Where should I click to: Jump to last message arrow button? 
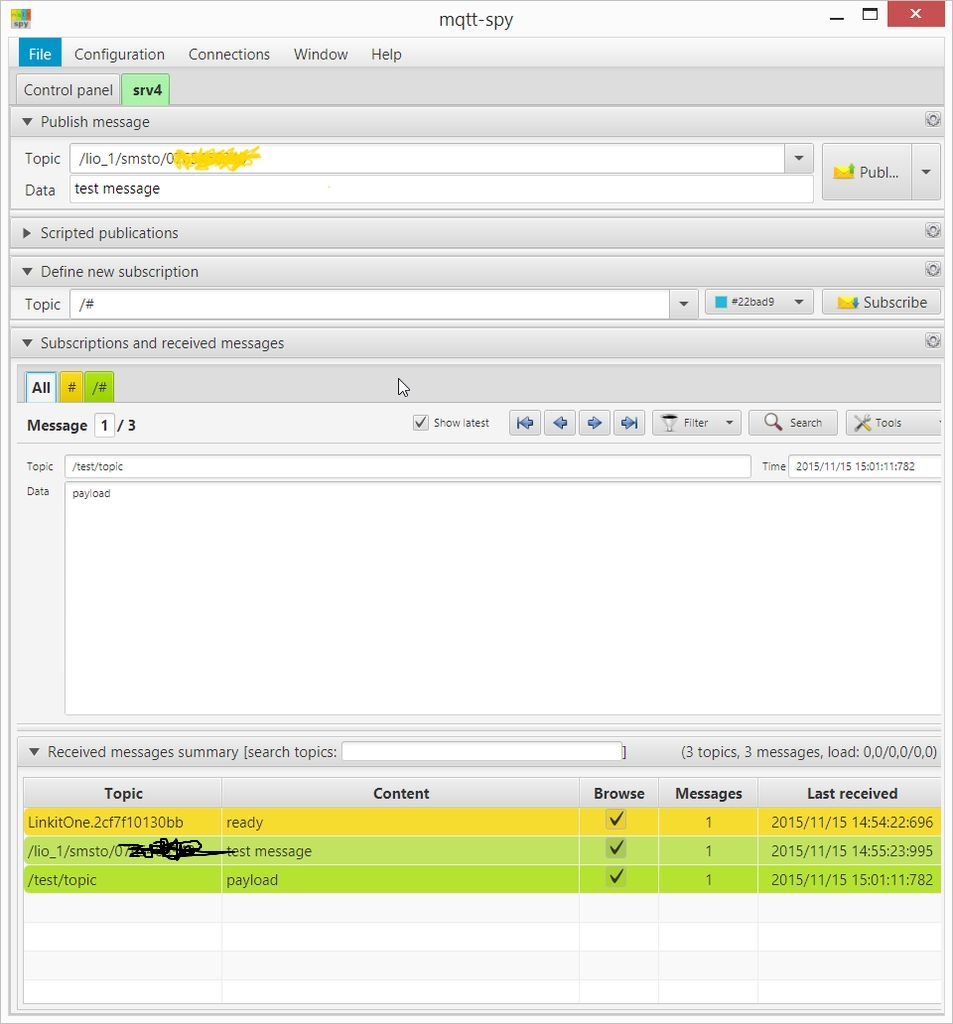click(x=629, y=423)
